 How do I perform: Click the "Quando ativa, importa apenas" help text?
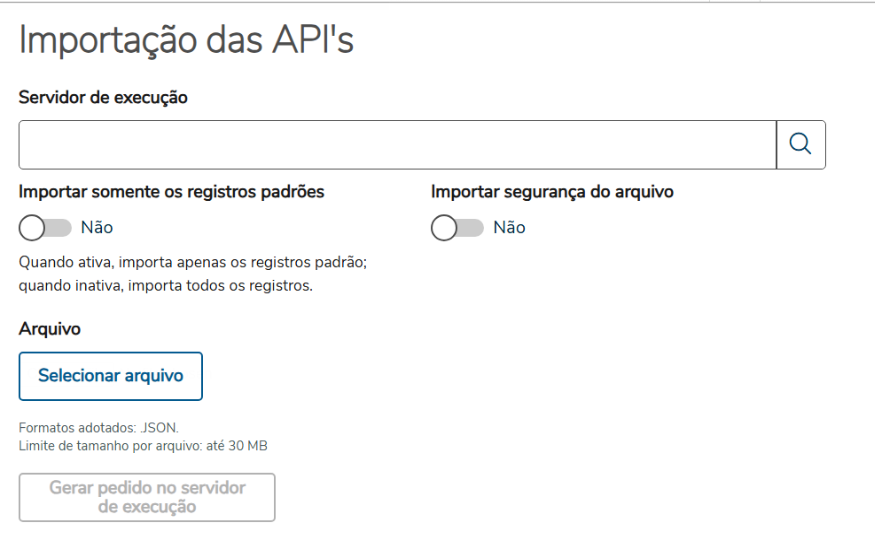[193, 262]
